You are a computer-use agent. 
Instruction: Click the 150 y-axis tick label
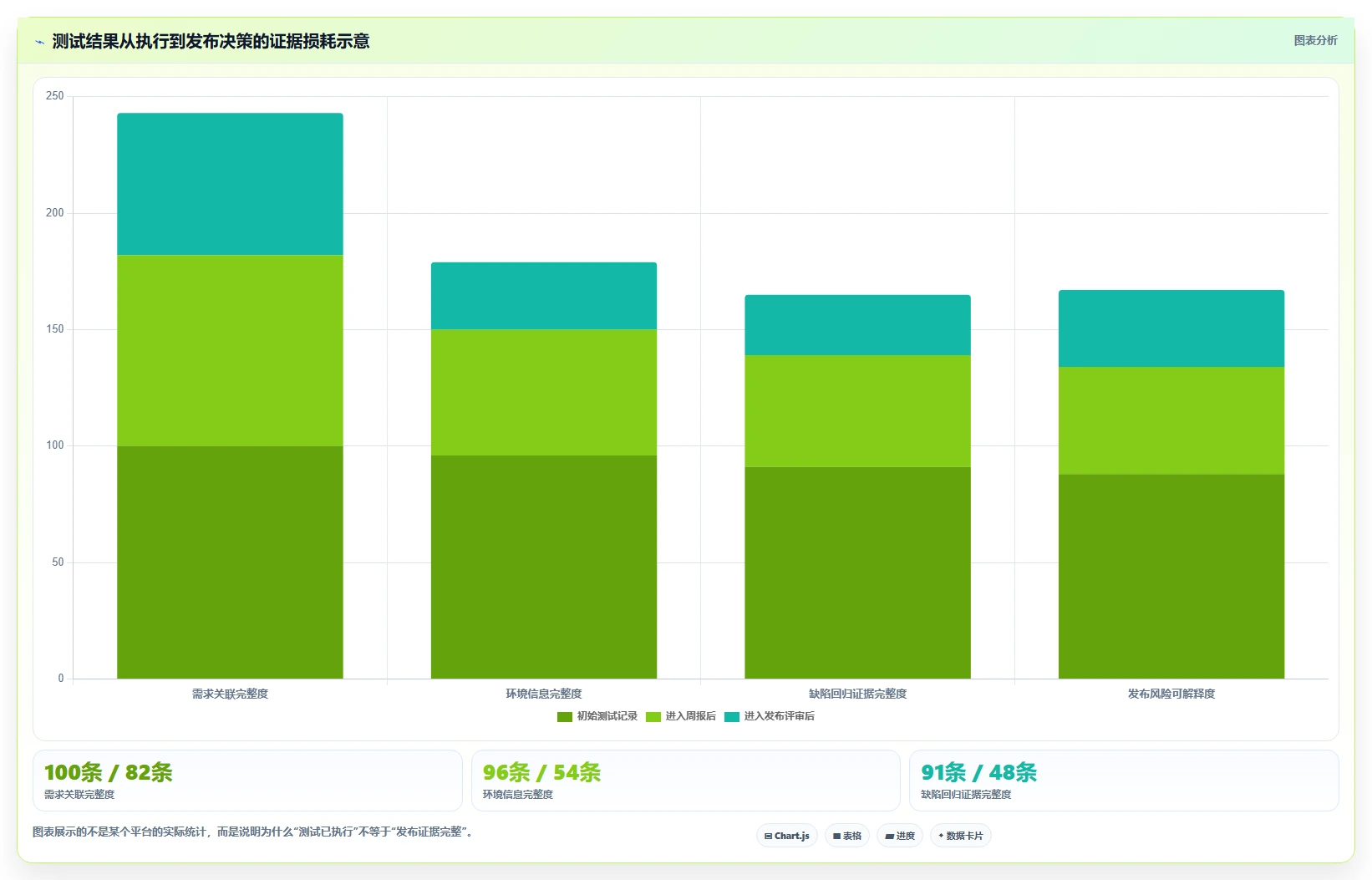[55, 329]
